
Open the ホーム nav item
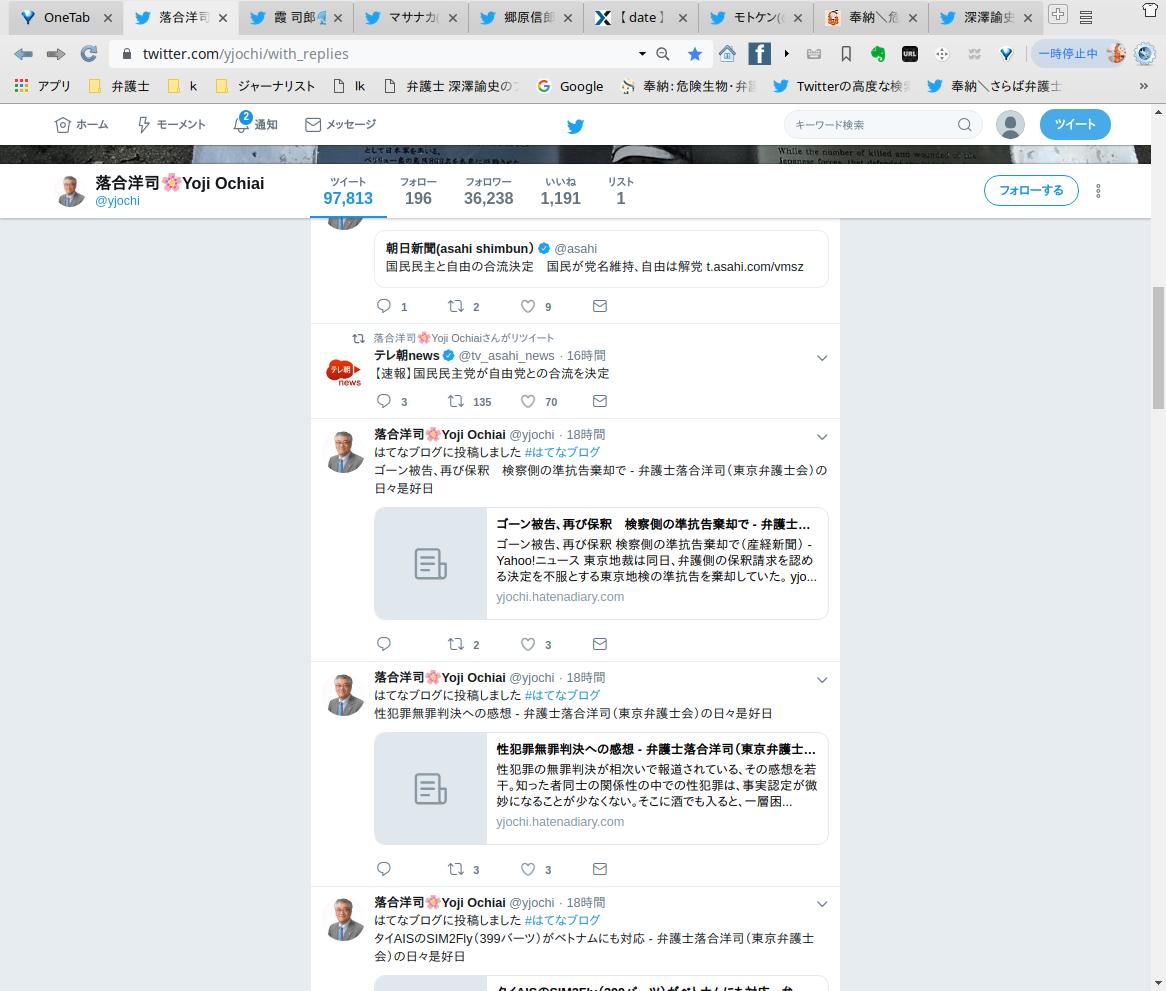point(82,124)
